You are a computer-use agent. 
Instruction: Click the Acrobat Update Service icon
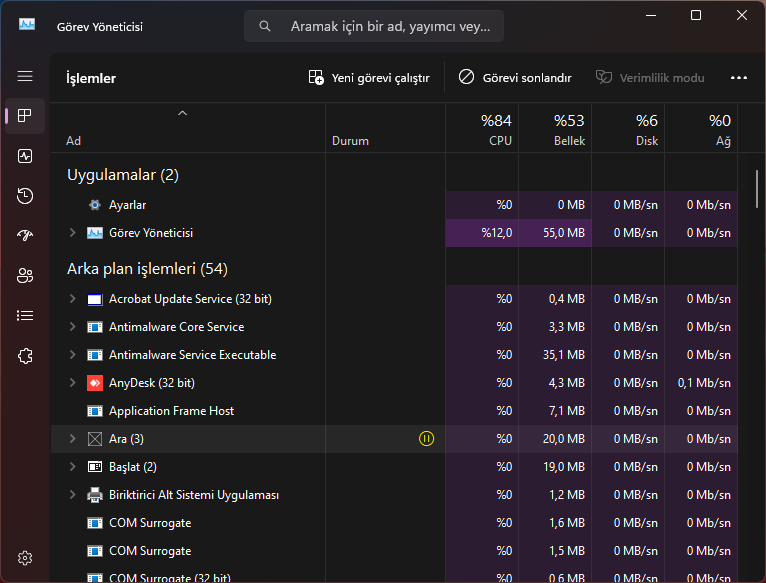pos(95,299)
